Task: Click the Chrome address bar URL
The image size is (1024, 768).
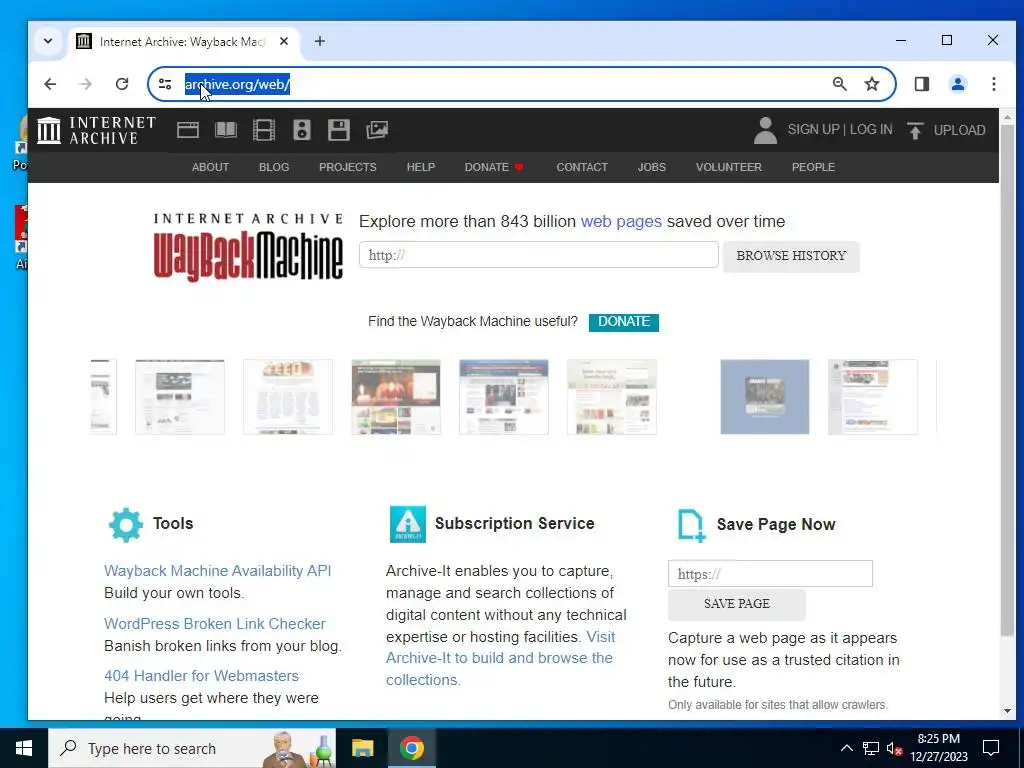Action: [x=237, y=84]
